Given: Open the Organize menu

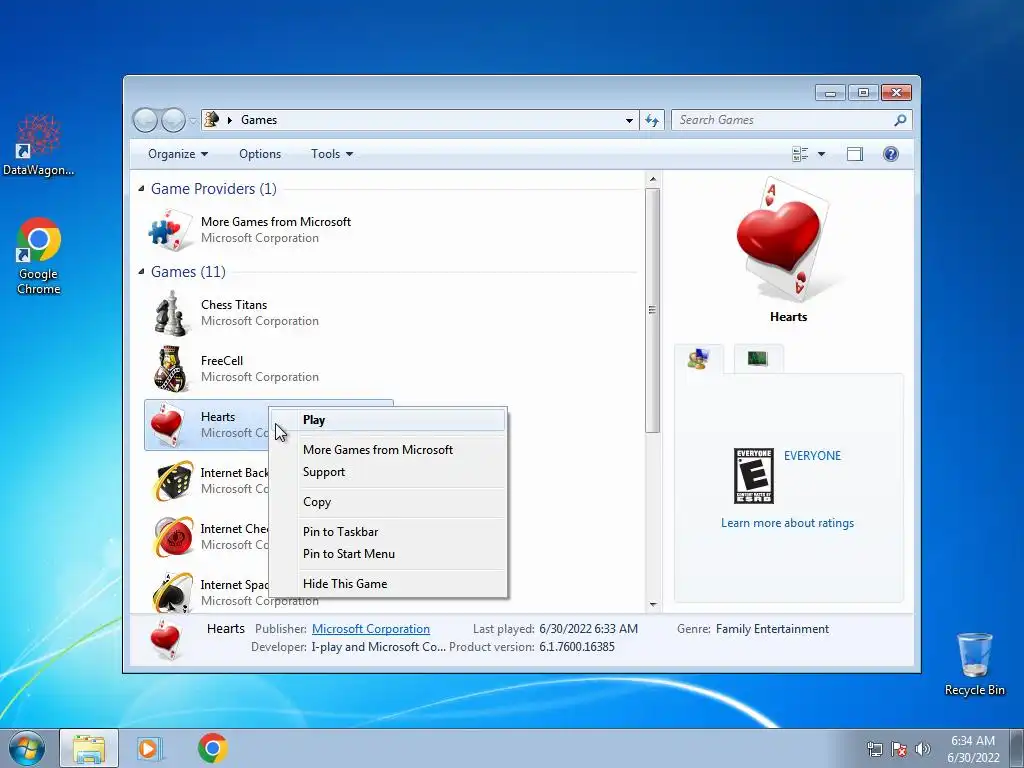Looking at the screenshot, I should tap(178, 154).
